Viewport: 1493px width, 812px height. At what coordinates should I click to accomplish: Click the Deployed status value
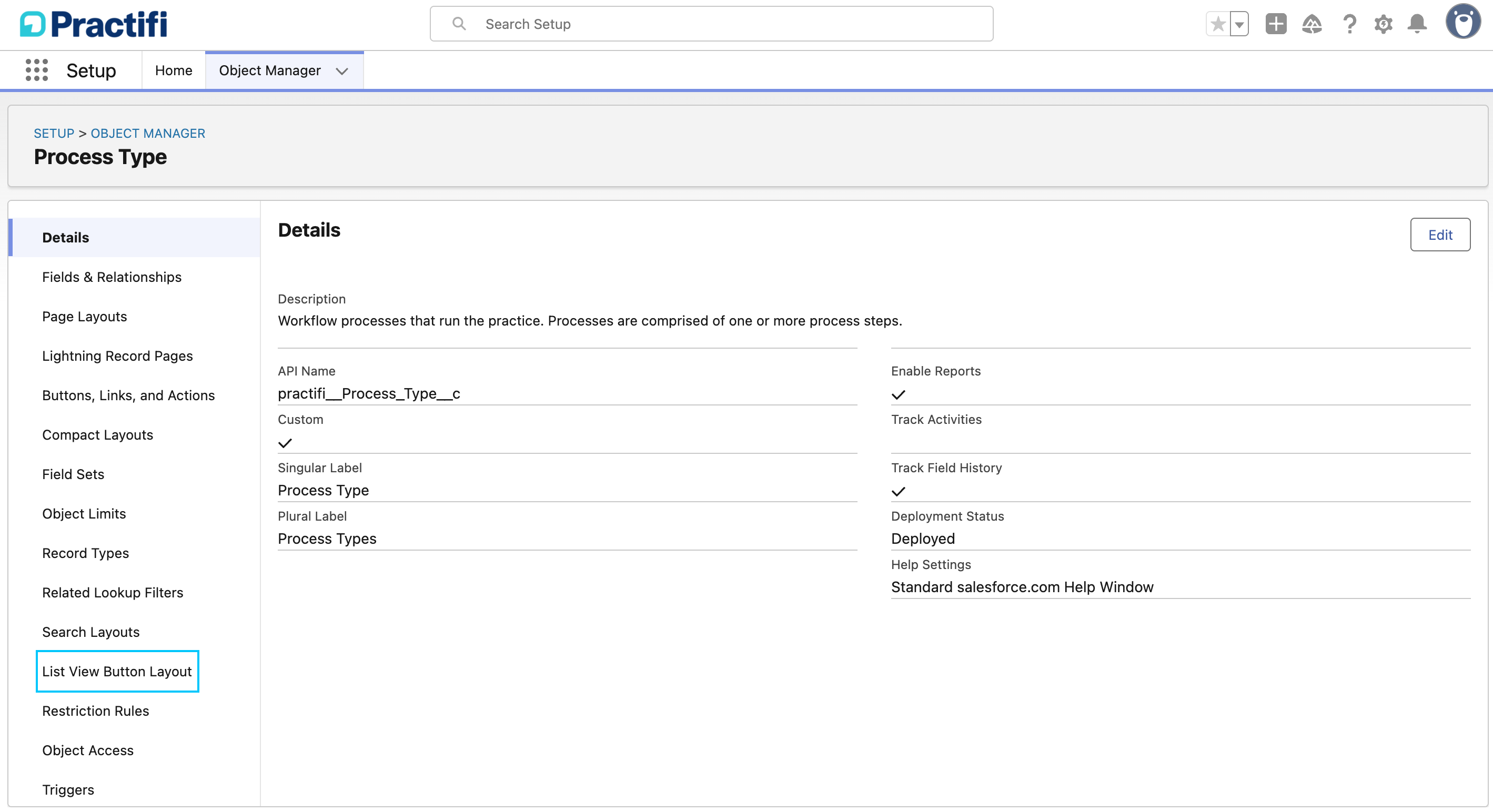point(923,539)
